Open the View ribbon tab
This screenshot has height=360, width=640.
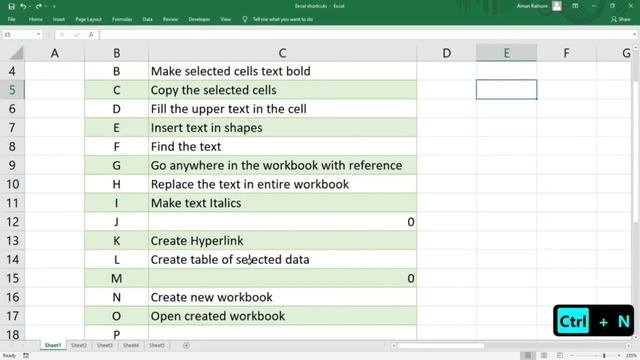[x=225, y=19]
